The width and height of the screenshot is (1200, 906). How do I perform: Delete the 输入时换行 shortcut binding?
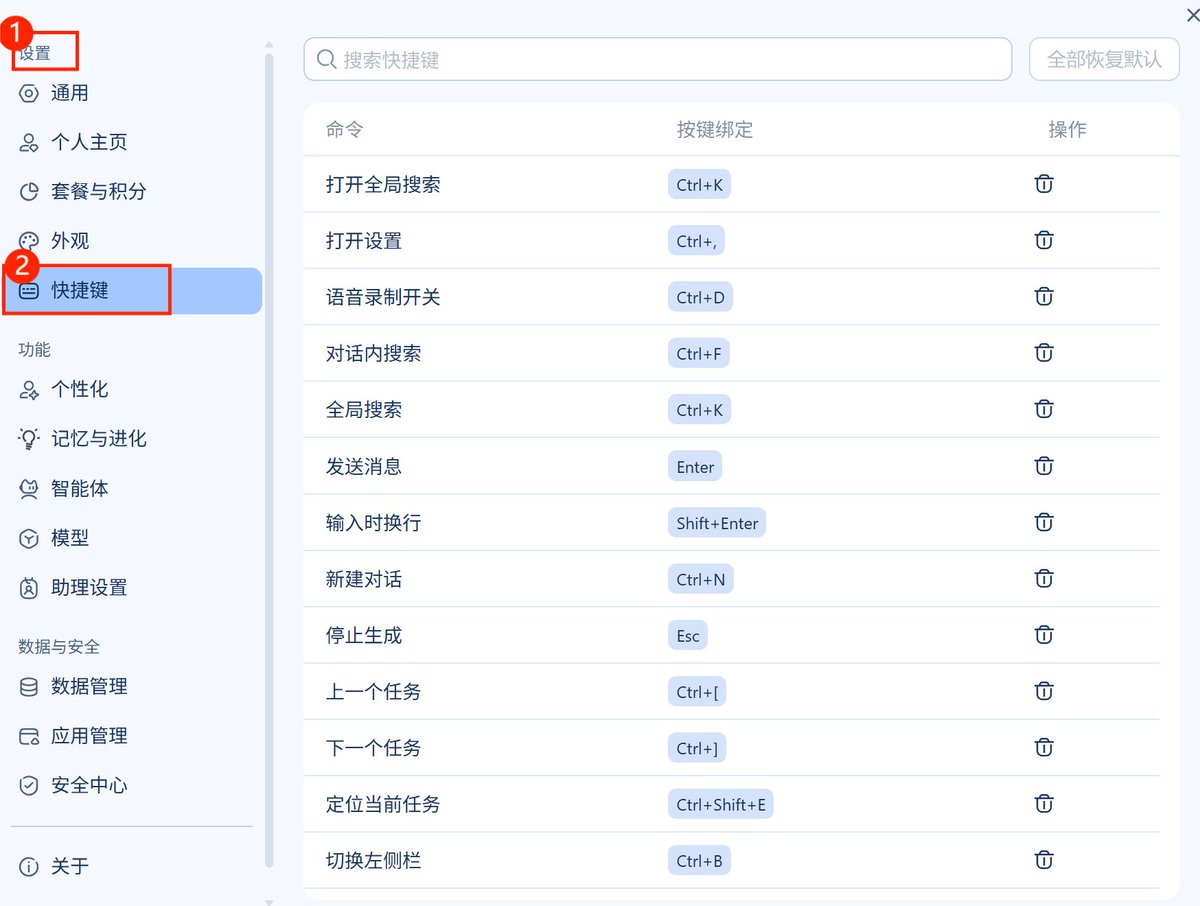coord(1044,522)
